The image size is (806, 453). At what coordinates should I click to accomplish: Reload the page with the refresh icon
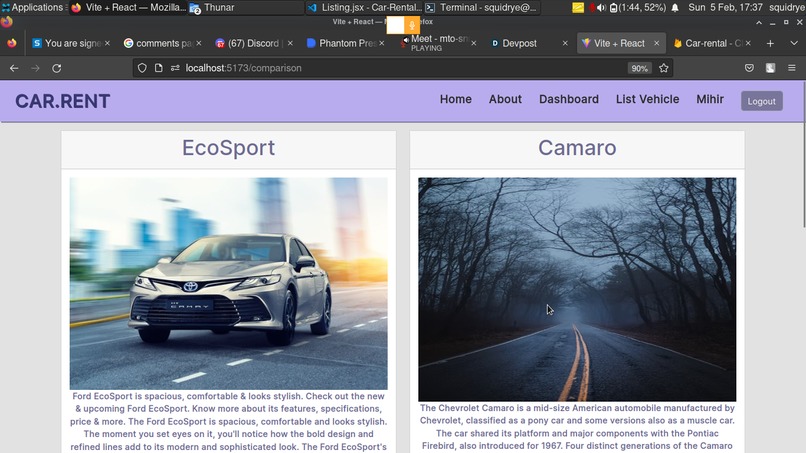pyautogui.click(x=57, y=68)
